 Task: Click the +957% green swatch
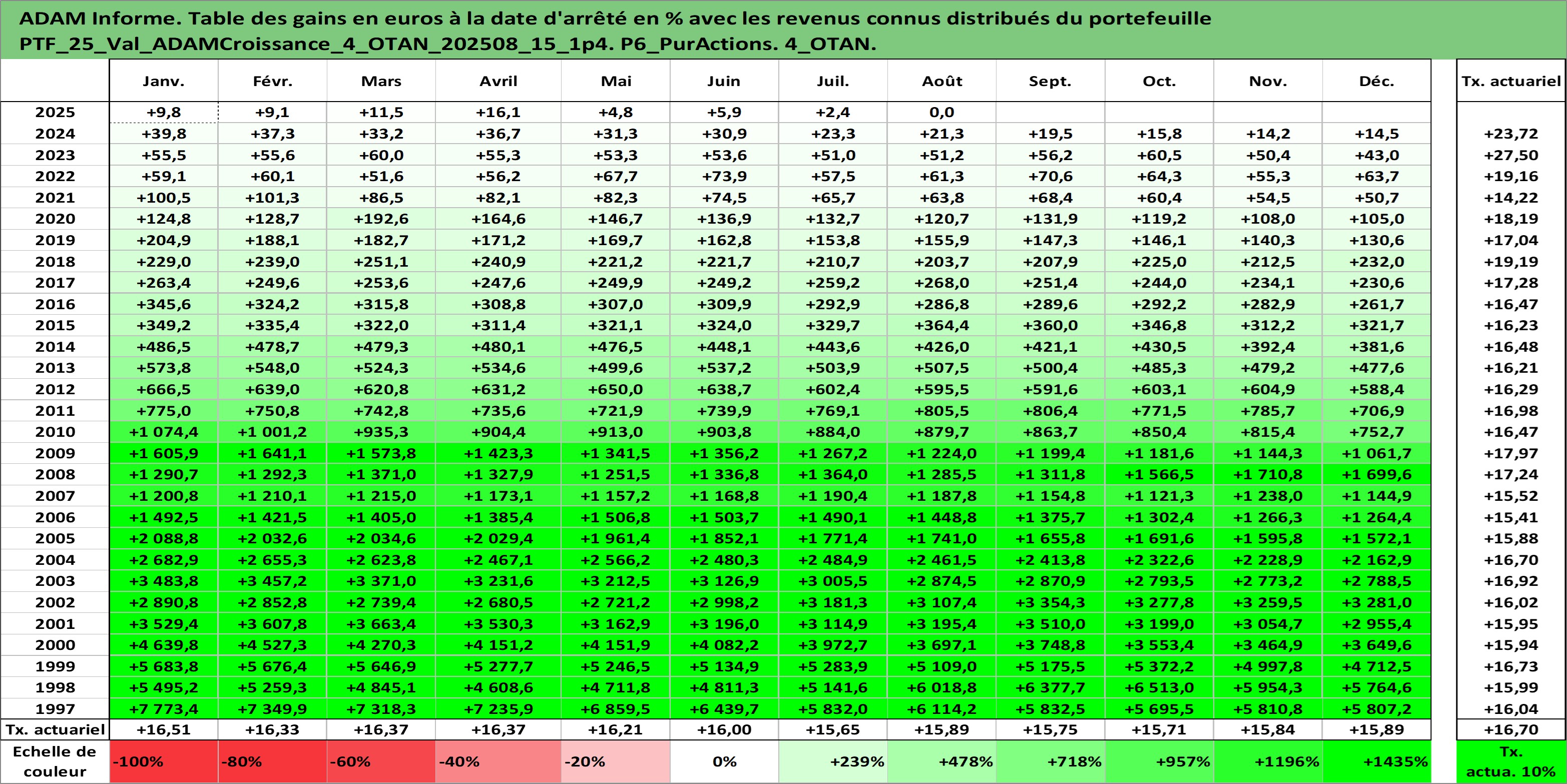1160,761
